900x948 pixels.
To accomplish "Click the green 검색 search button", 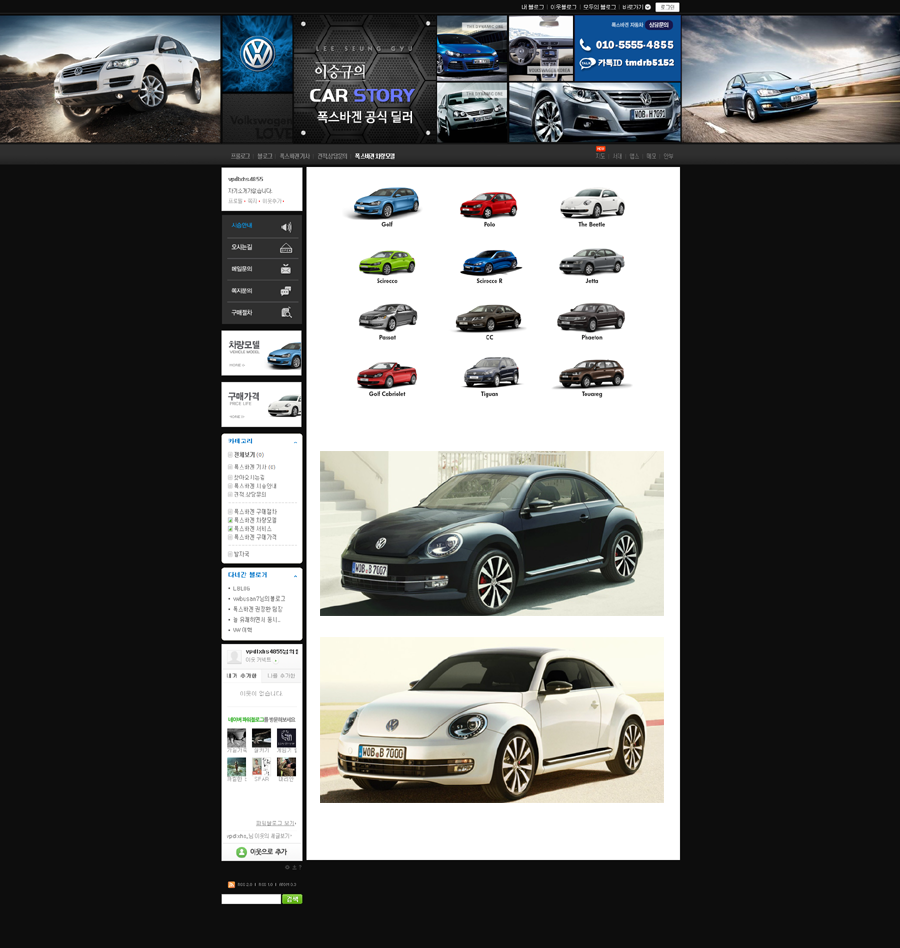I will pos(292,899).
